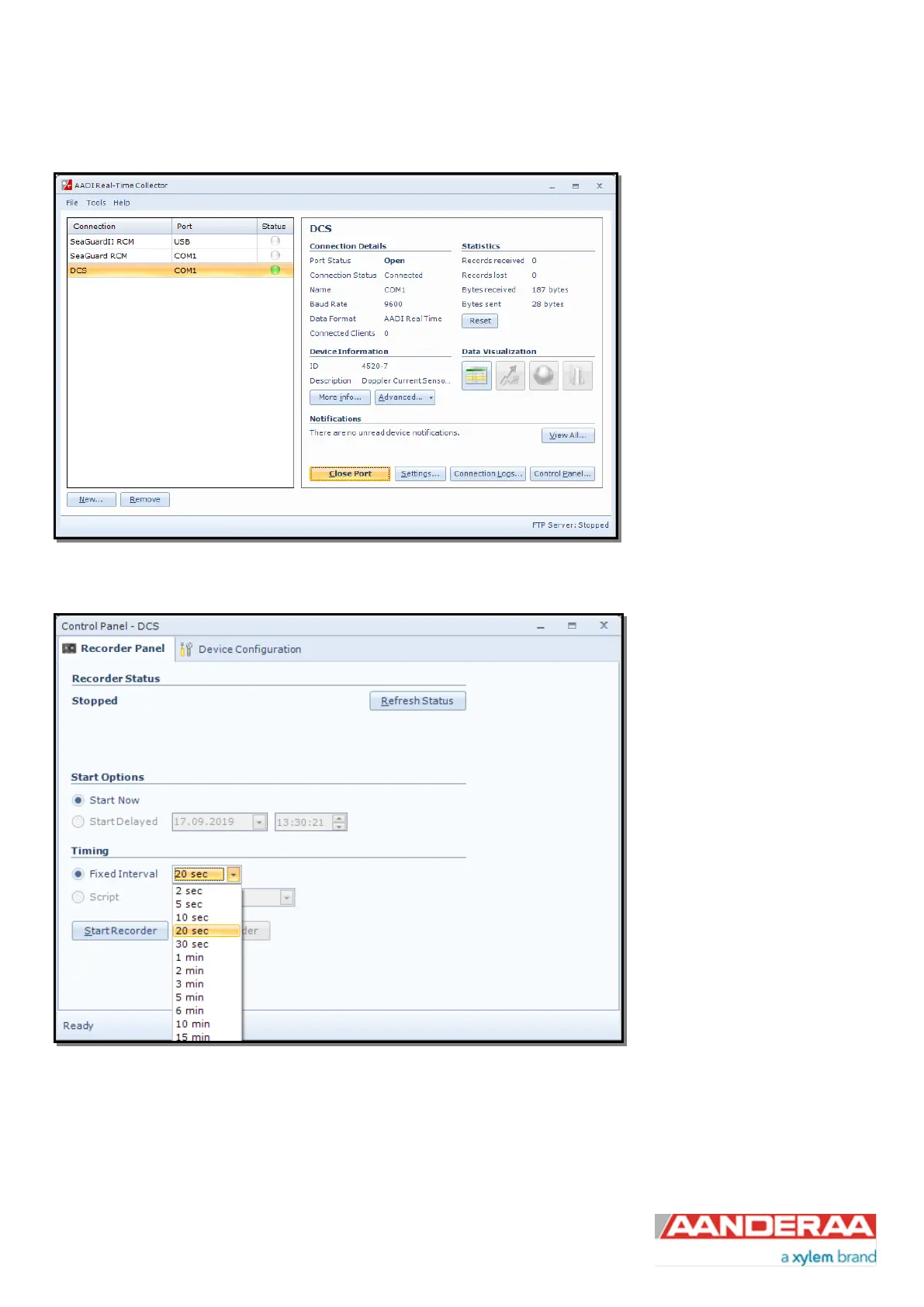Click the SeaGuard RCM status indicator

tap(275, 255)
